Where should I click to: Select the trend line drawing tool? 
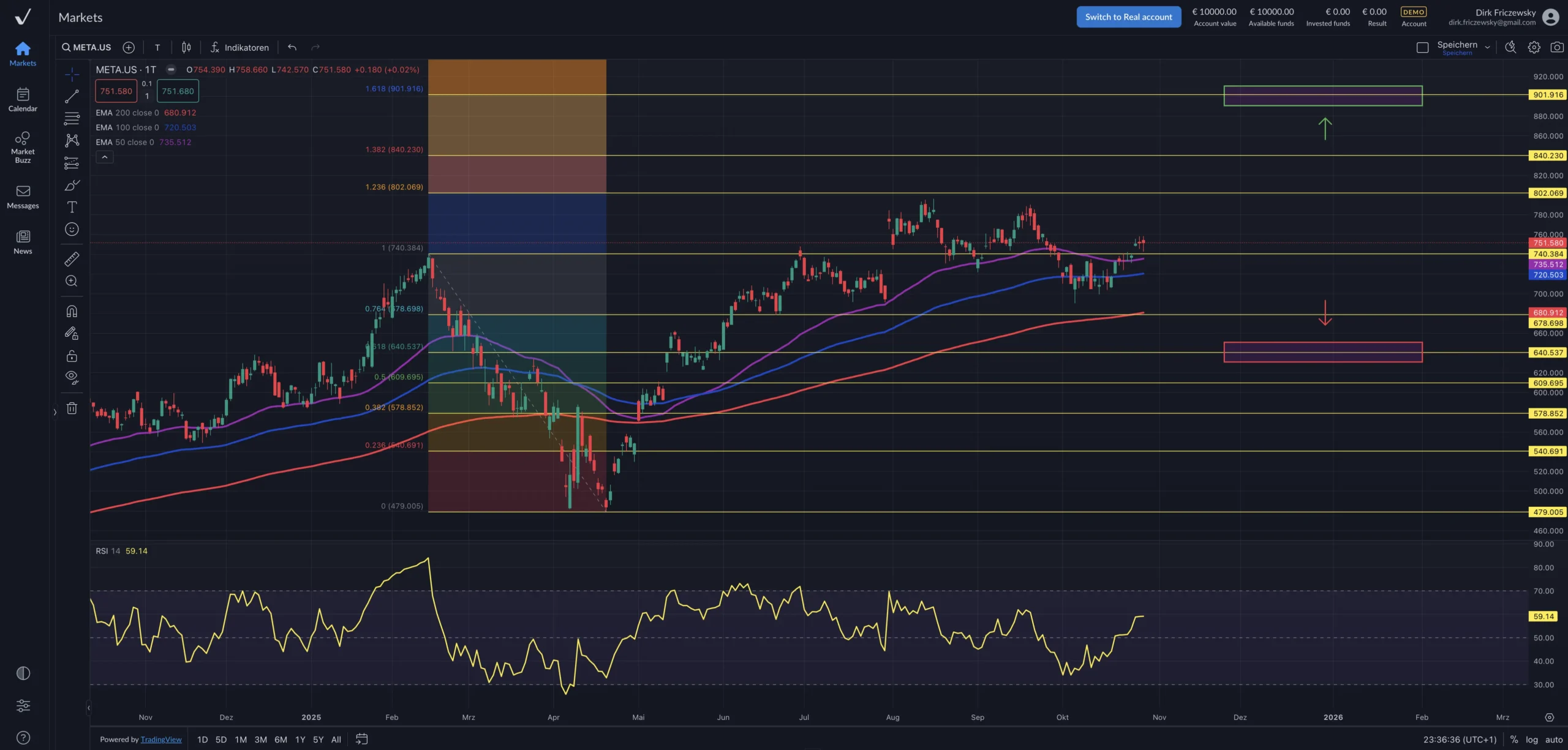(x=72, y=97)
